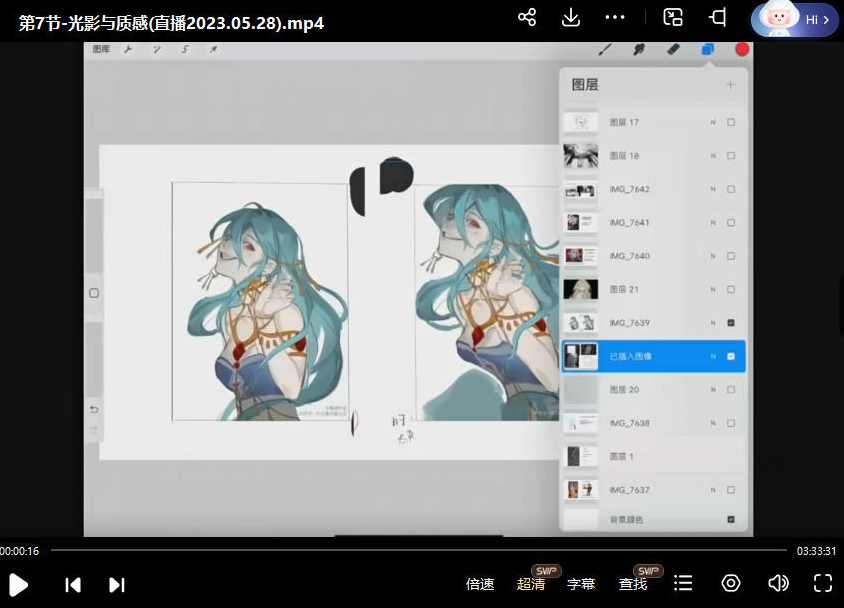Screen dimensions: 844x608
Task: Add a new layer with the plus button
Action: 732,84
